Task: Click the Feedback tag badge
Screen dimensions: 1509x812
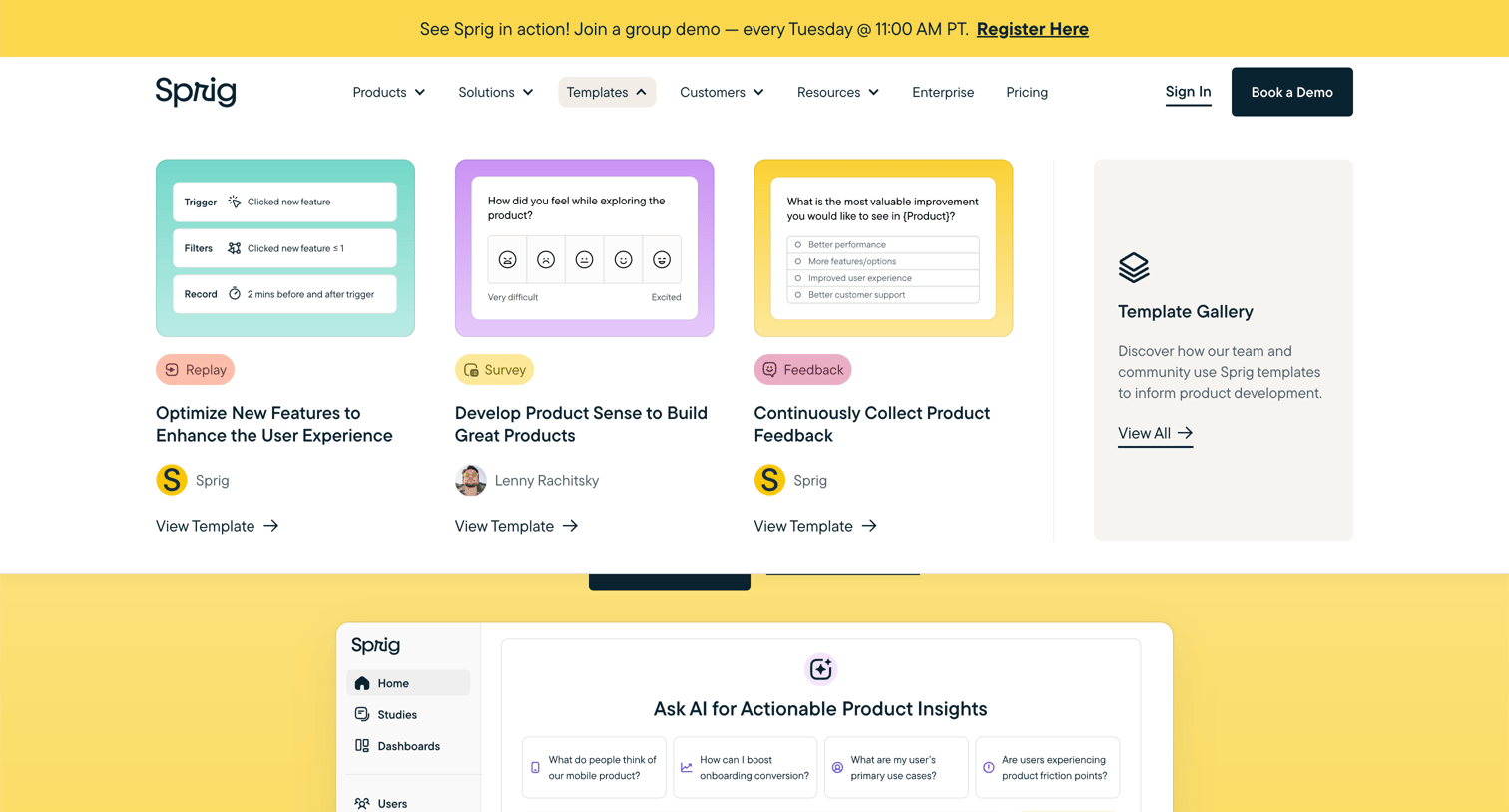Action: pos(802,370)
